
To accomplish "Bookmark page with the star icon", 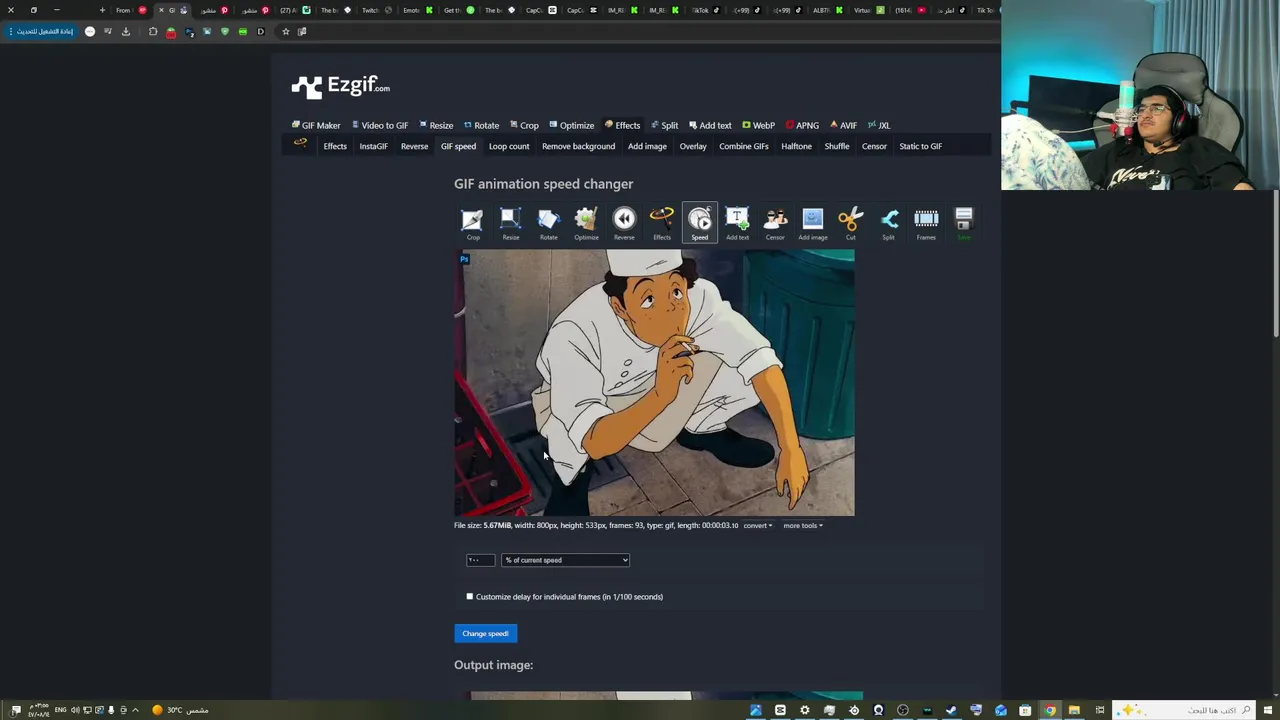I will click(285, 31).
